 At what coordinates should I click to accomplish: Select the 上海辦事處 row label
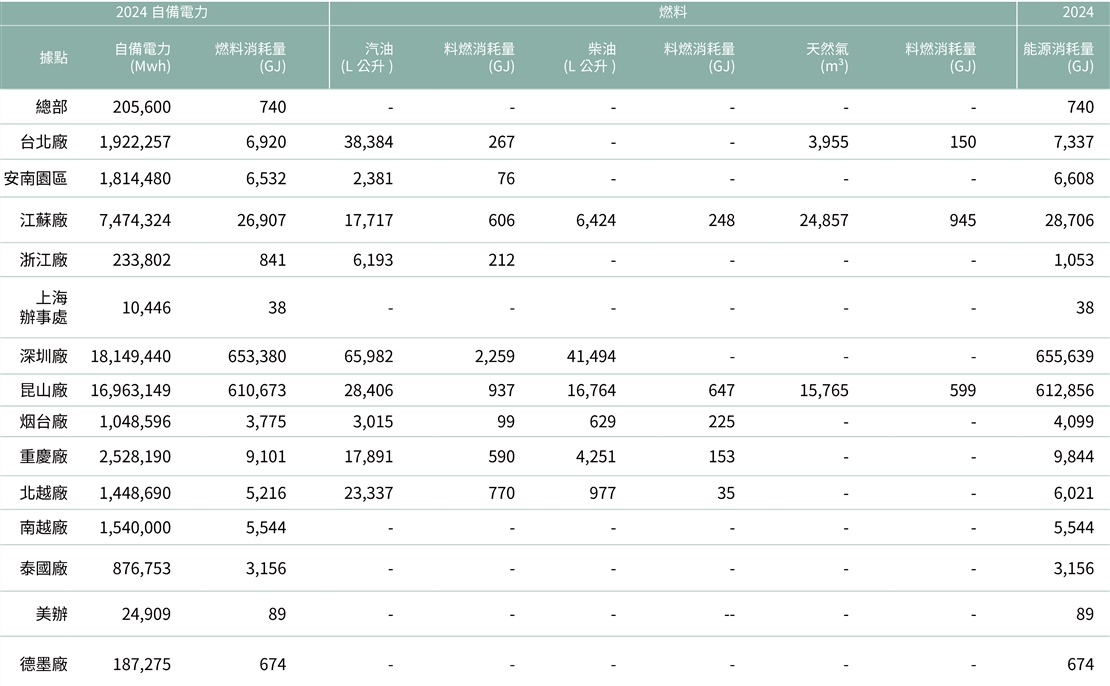coord(43,307)
